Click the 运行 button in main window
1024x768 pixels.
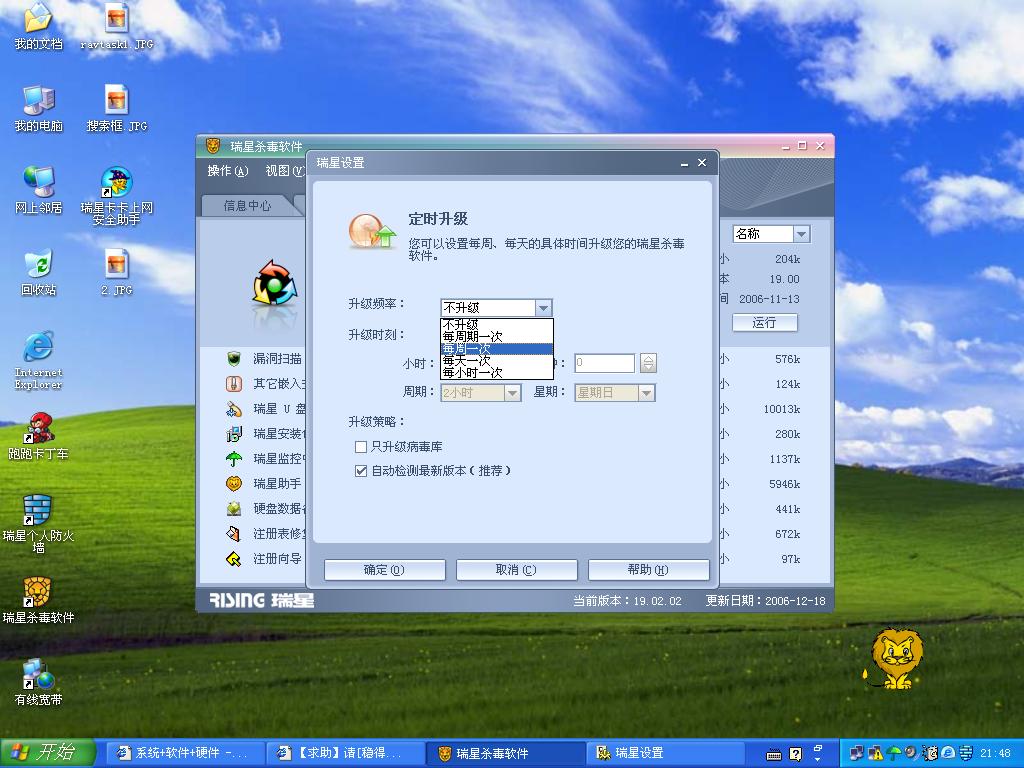coord(764,323)
